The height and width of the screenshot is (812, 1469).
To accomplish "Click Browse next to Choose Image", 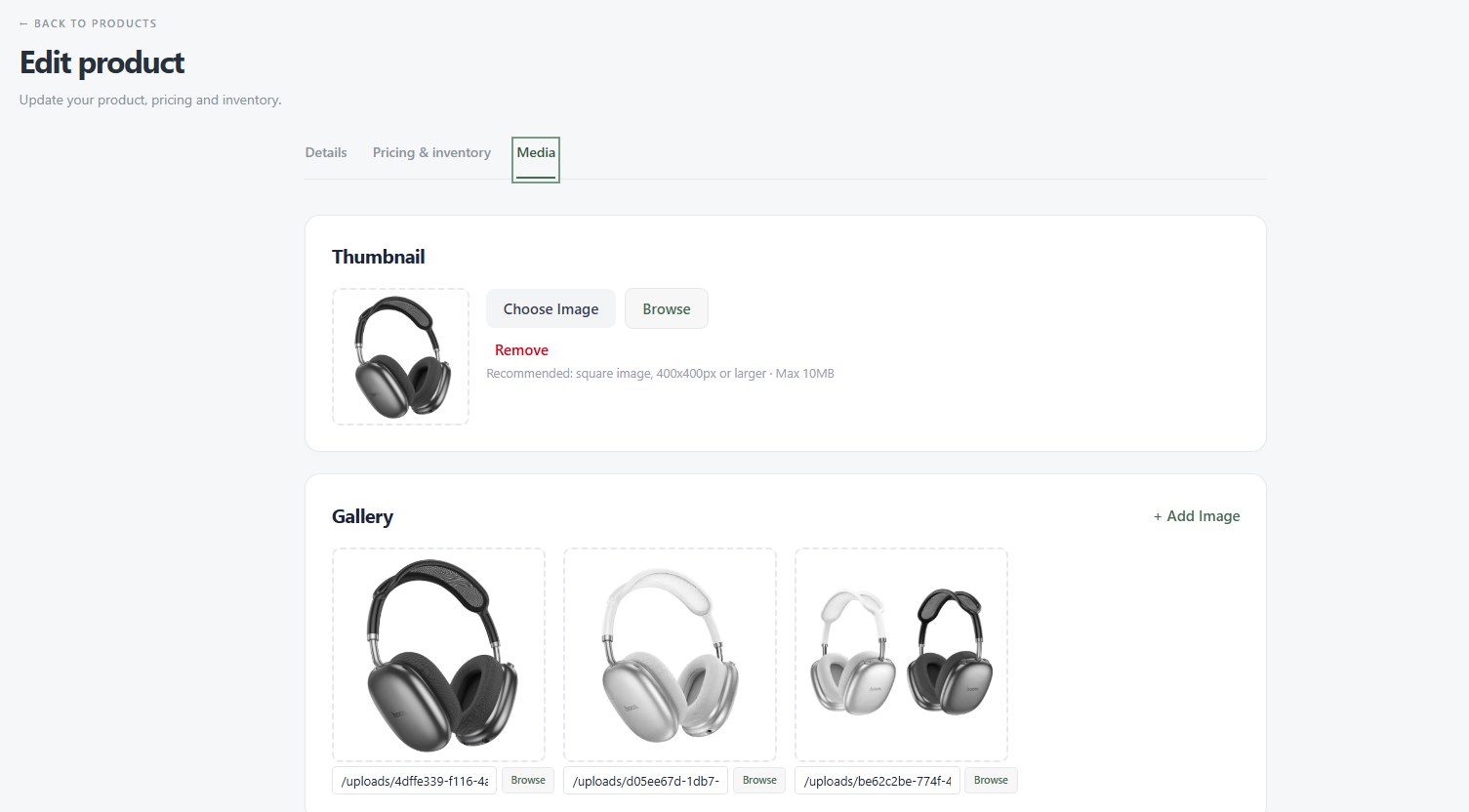I will 667,308.
